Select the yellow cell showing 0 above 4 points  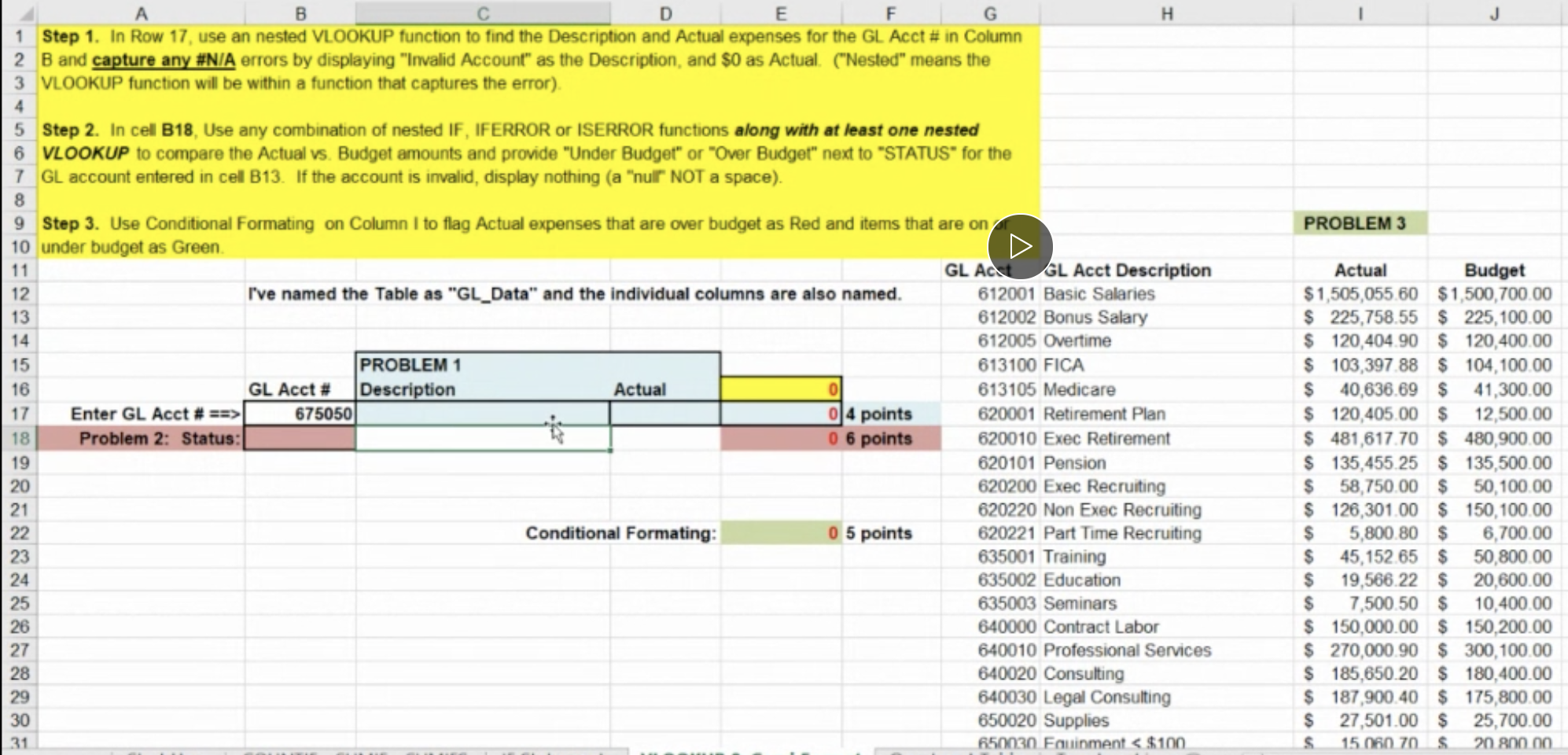(779, 389)
